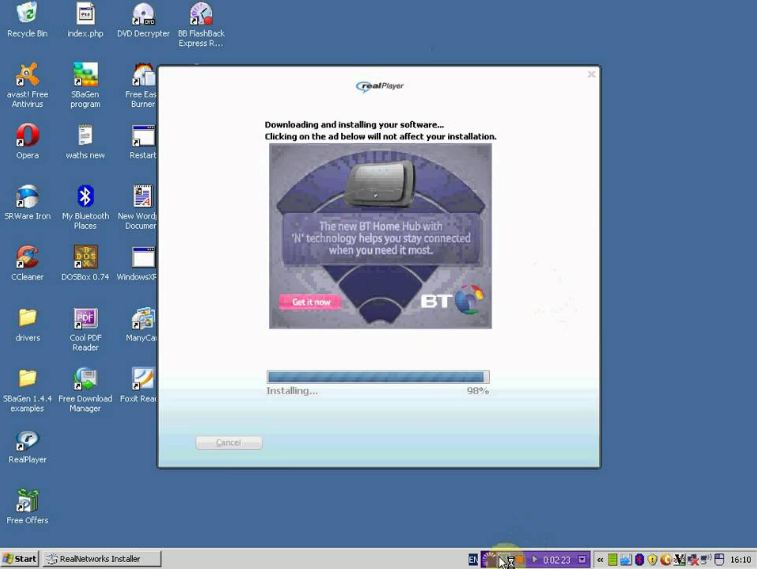Open SBaGen 1.4.4 examples folder

[27, 389]
